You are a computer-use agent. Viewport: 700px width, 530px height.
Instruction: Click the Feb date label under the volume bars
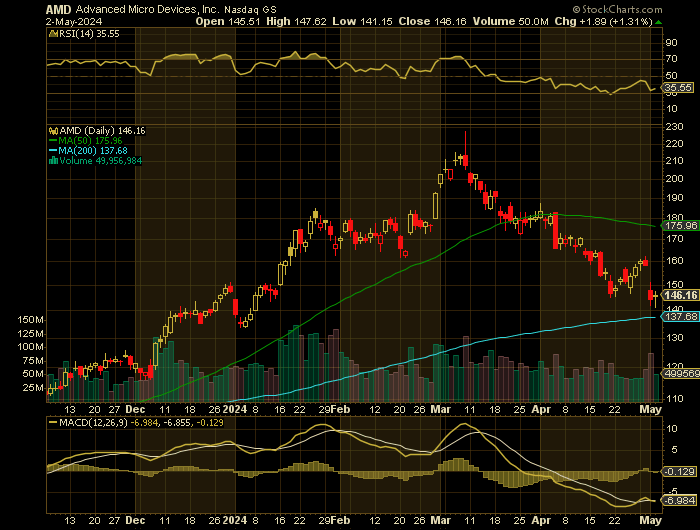click(341, 409)
